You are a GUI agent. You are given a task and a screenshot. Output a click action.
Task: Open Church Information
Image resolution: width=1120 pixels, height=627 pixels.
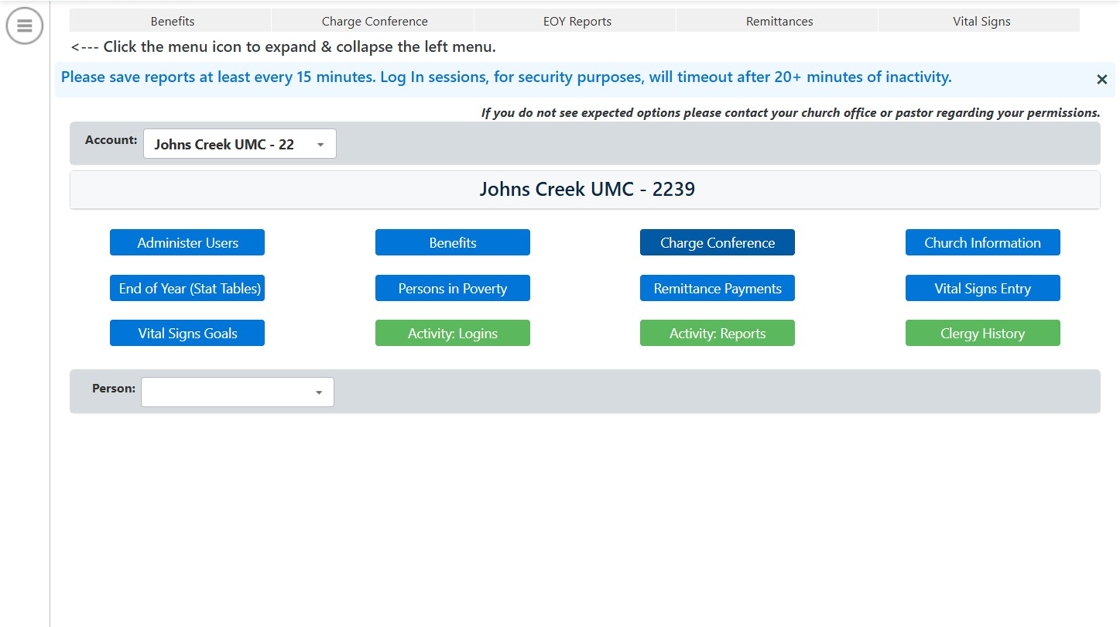[982, 243]
